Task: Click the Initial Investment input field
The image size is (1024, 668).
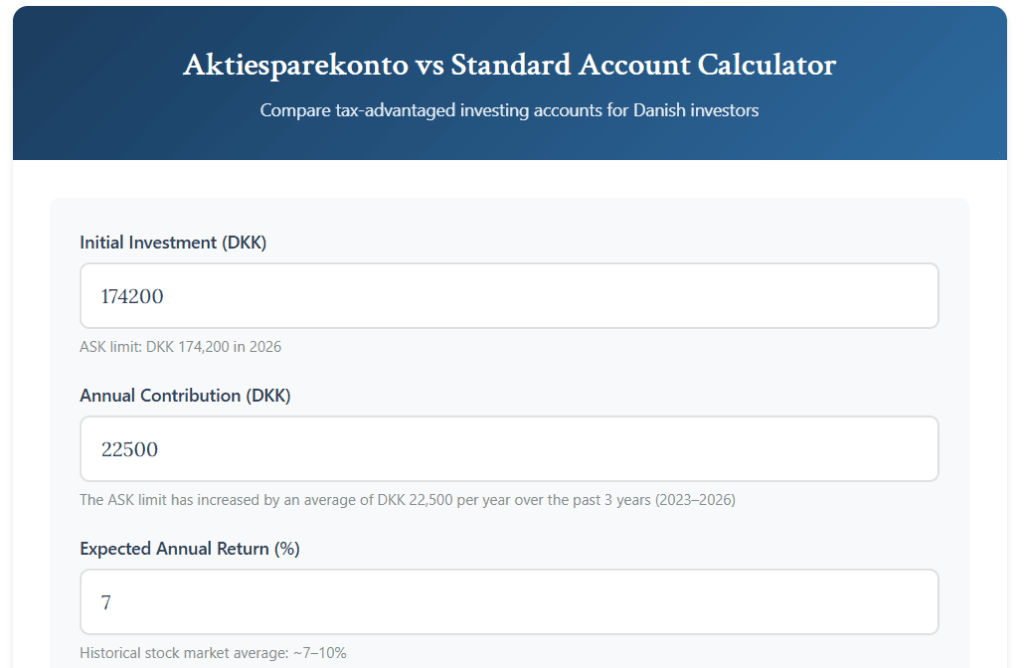Action: pos(509,295)
